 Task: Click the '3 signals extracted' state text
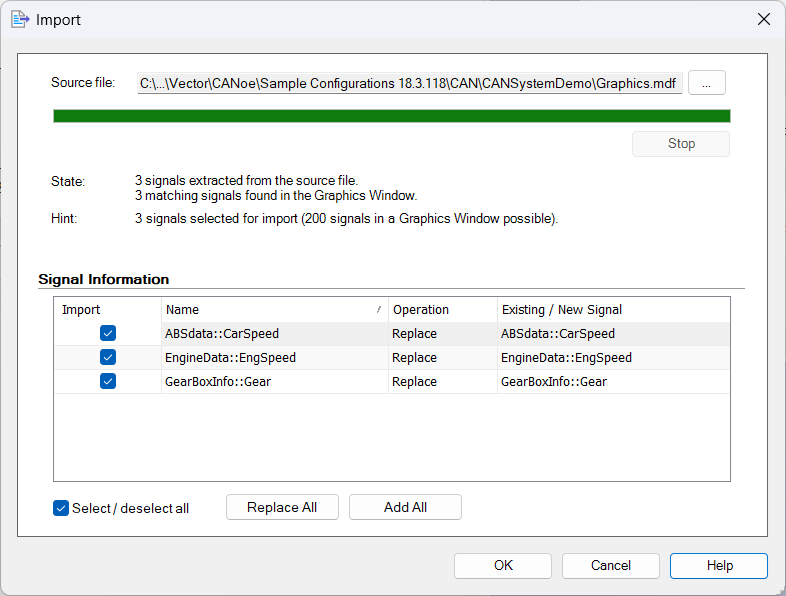click(x=246, y=180)
